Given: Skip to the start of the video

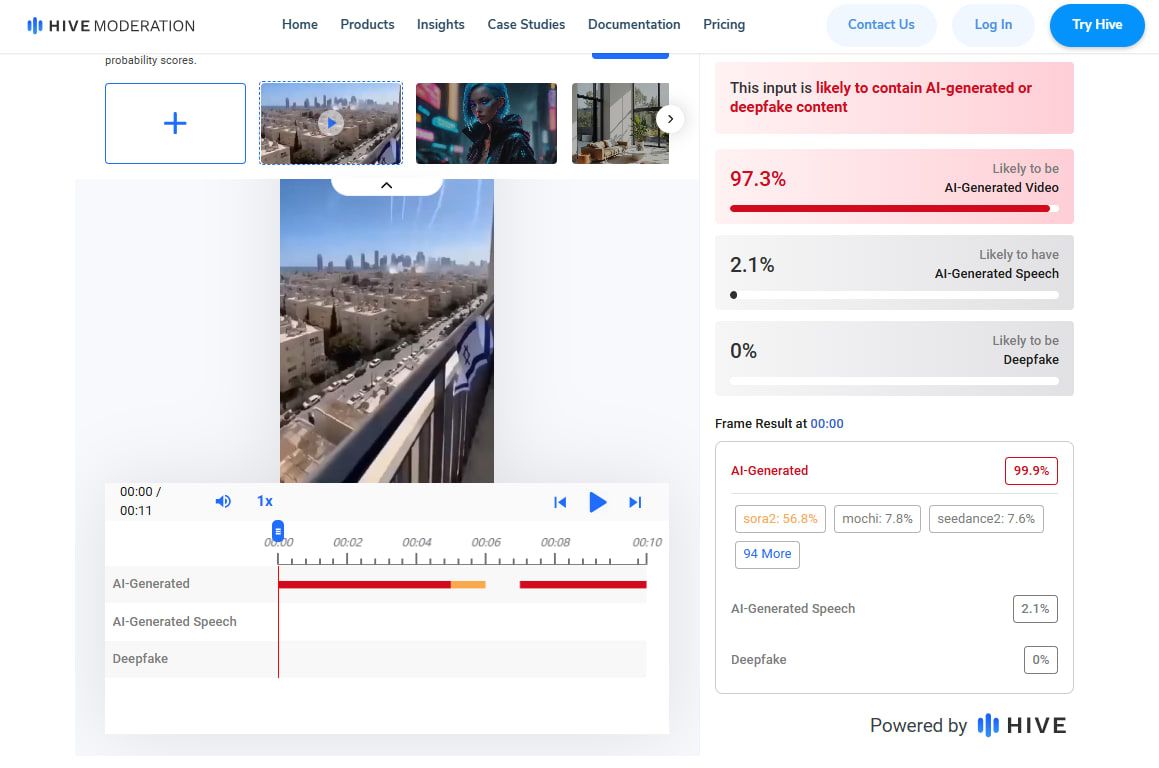Looking at the screenshot, I should (560, 503).
